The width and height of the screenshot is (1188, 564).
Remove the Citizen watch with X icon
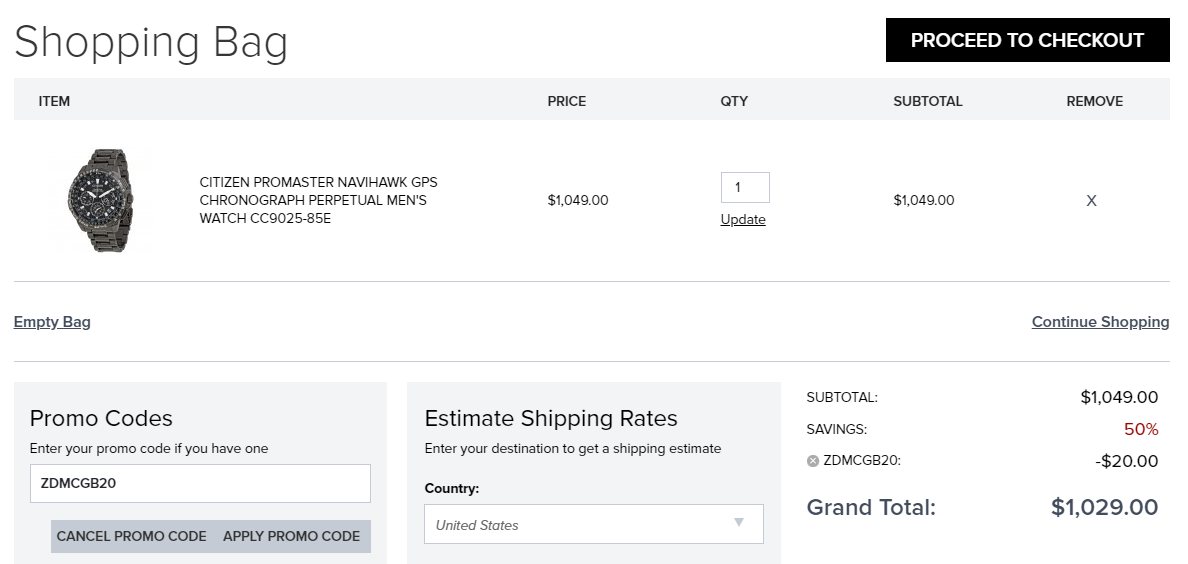point(1091,201)
